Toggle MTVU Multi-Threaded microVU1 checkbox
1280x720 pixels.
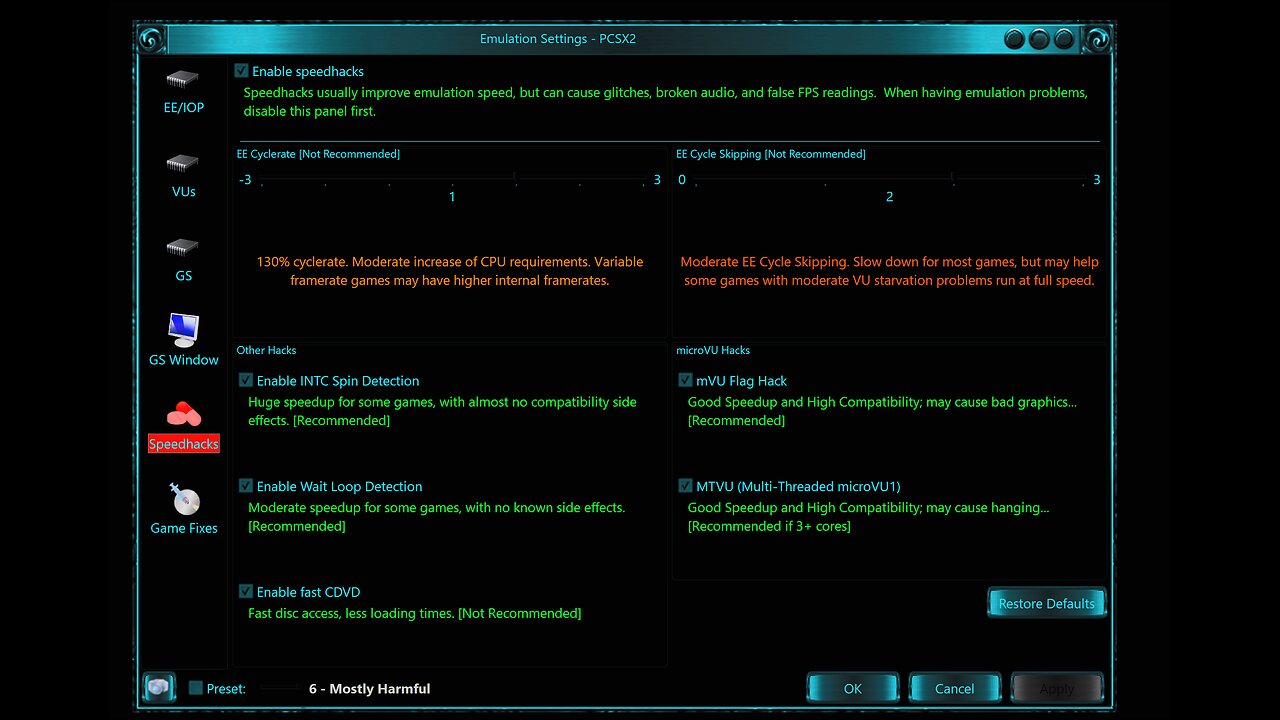click(x=685, y=486)
